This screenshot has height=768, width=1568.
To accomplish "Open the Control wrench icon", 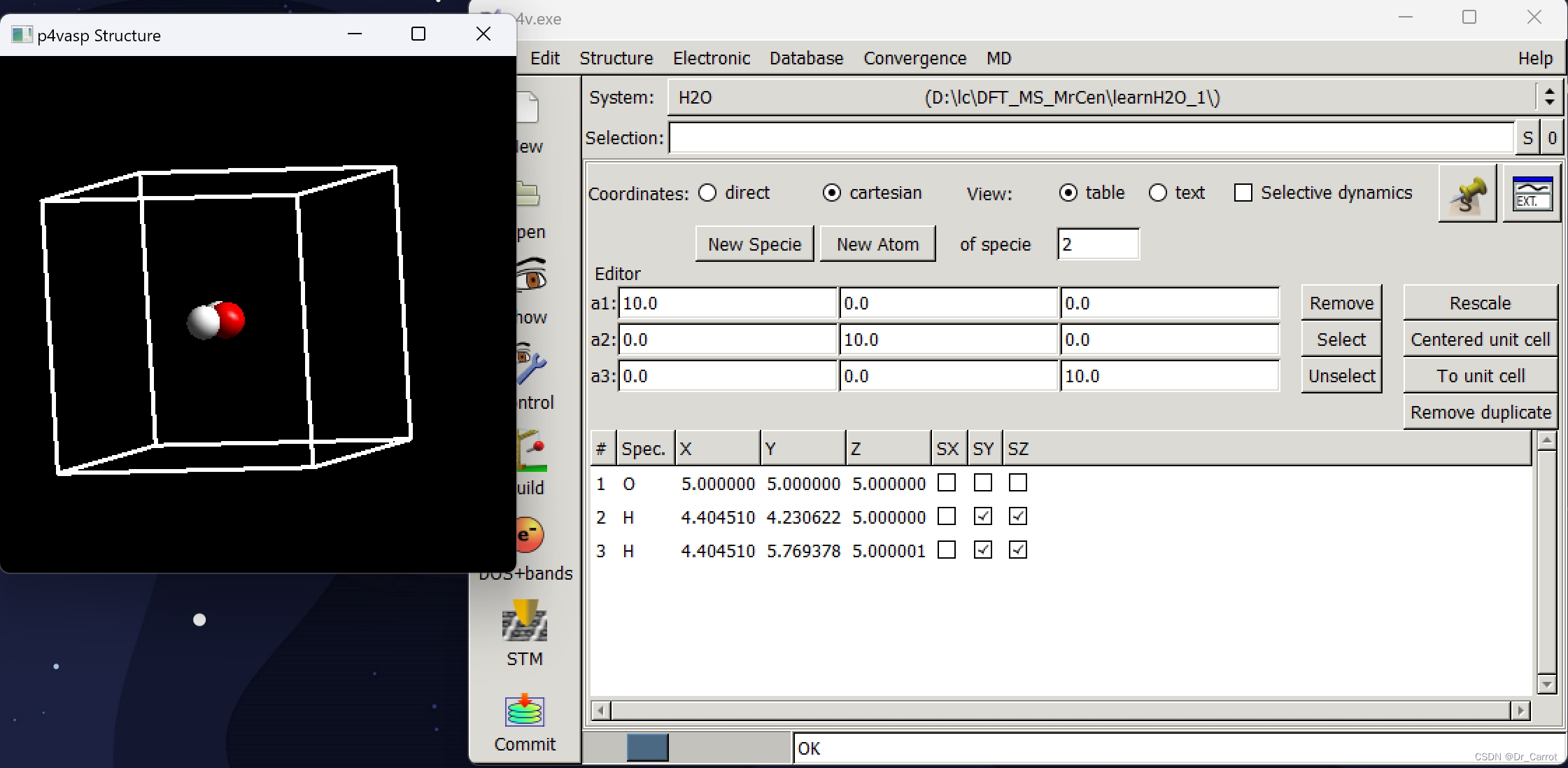I will coord(532,364).
